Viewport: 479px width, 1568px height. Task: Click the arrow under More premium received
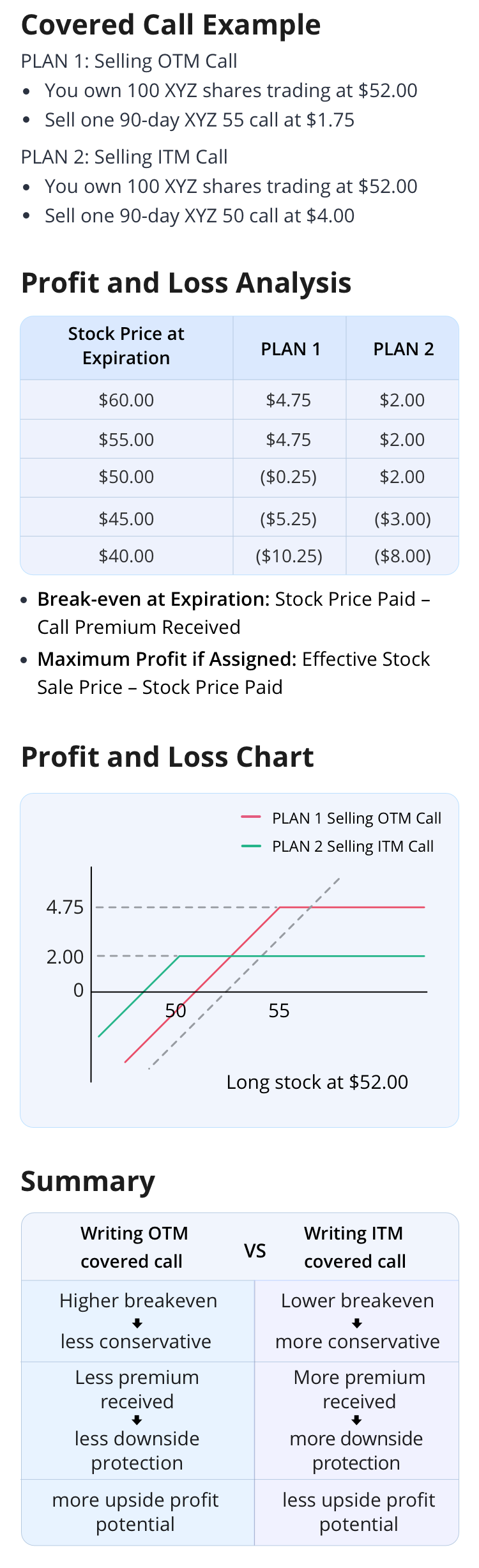(356, 1420)
